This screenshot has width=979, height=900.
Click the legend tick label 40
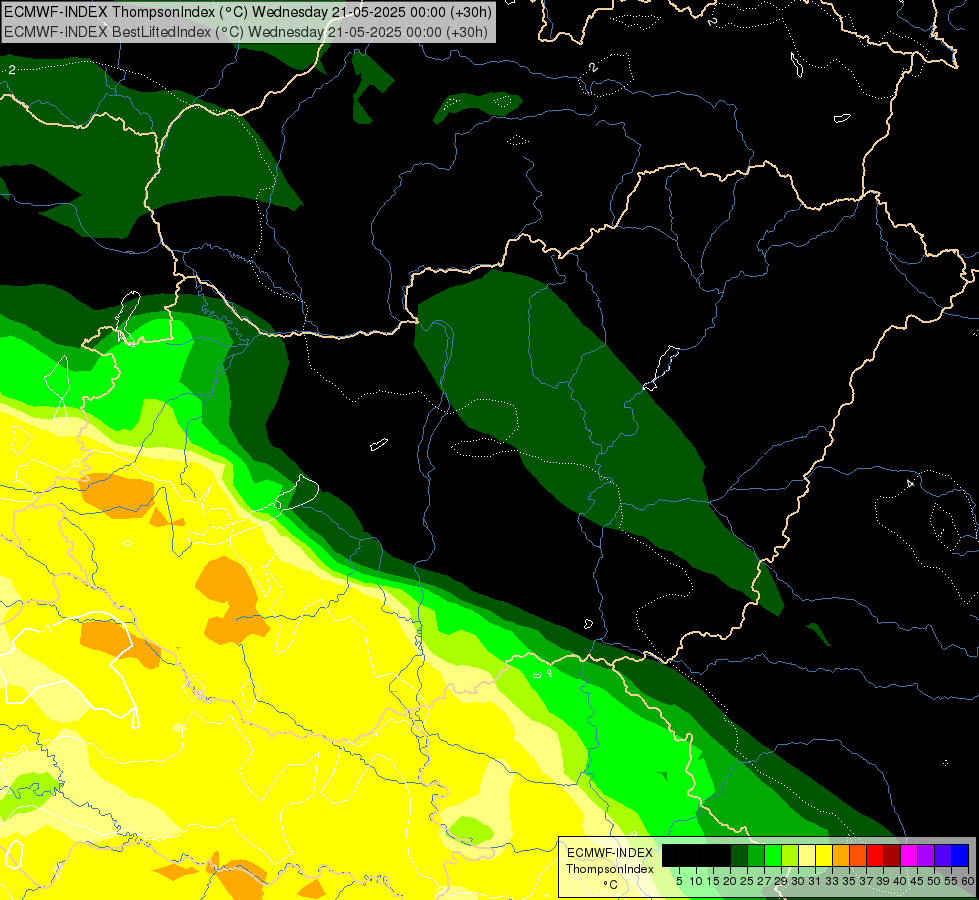tap(900, 881)
